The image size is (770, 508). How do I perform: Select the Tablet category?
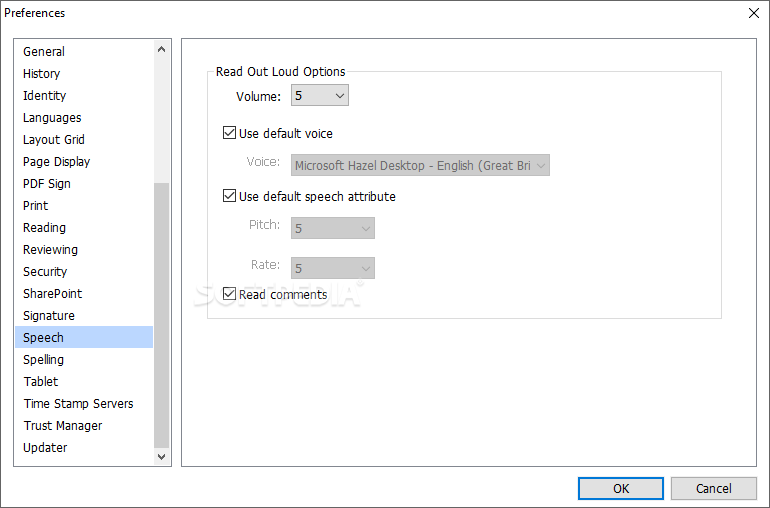84,382
